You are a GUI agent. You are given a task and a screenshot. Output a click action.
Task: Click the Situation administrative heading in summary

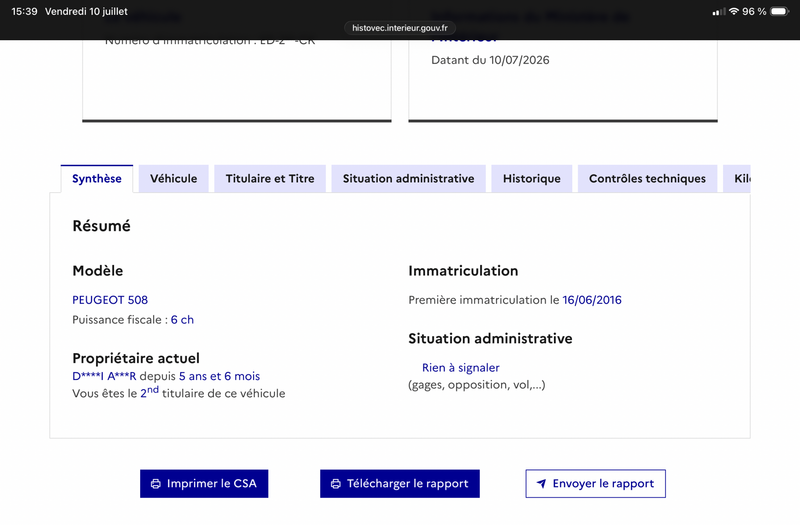[x=490, y=339]
